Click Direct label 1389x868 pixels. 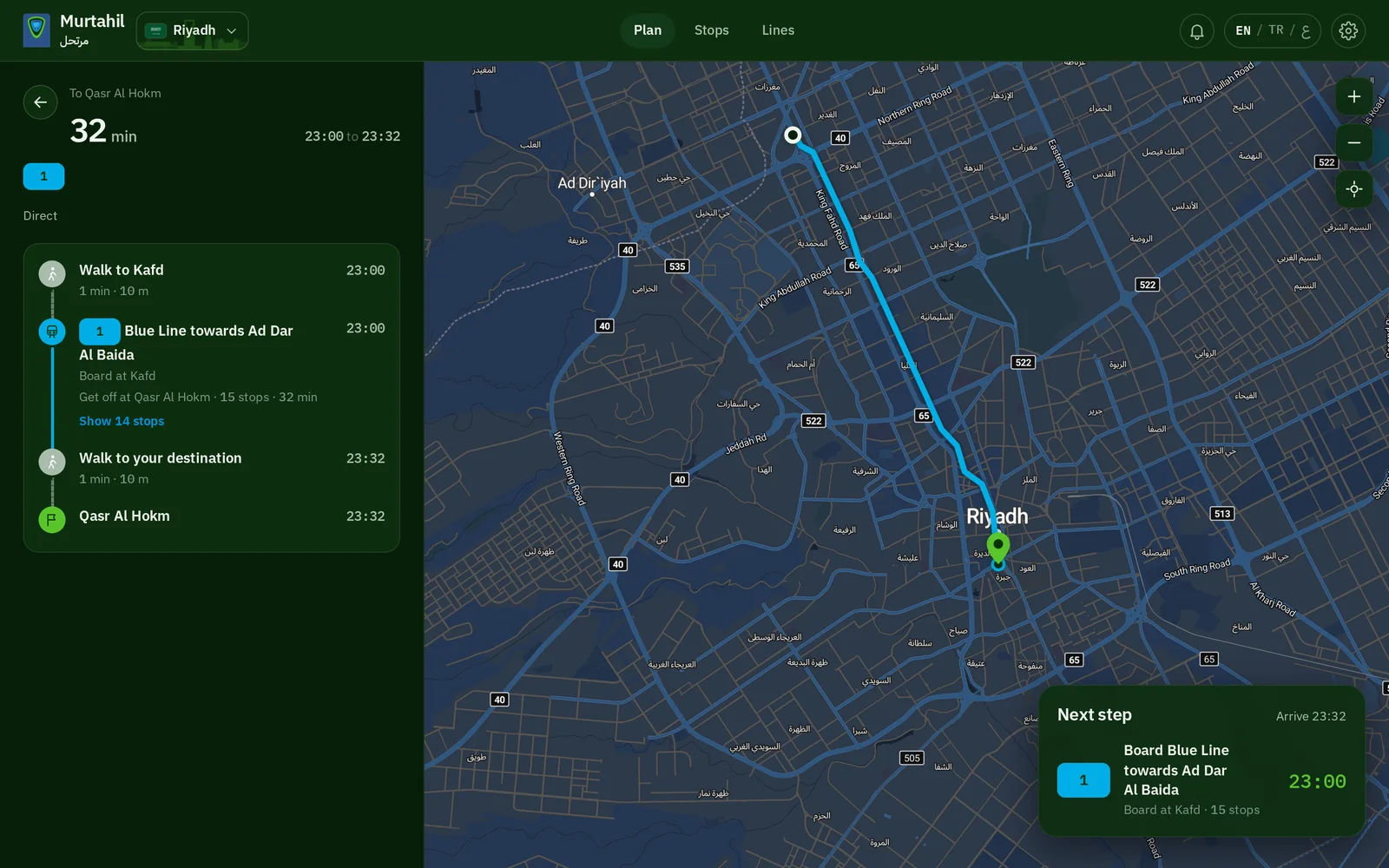tap(40, 215)
